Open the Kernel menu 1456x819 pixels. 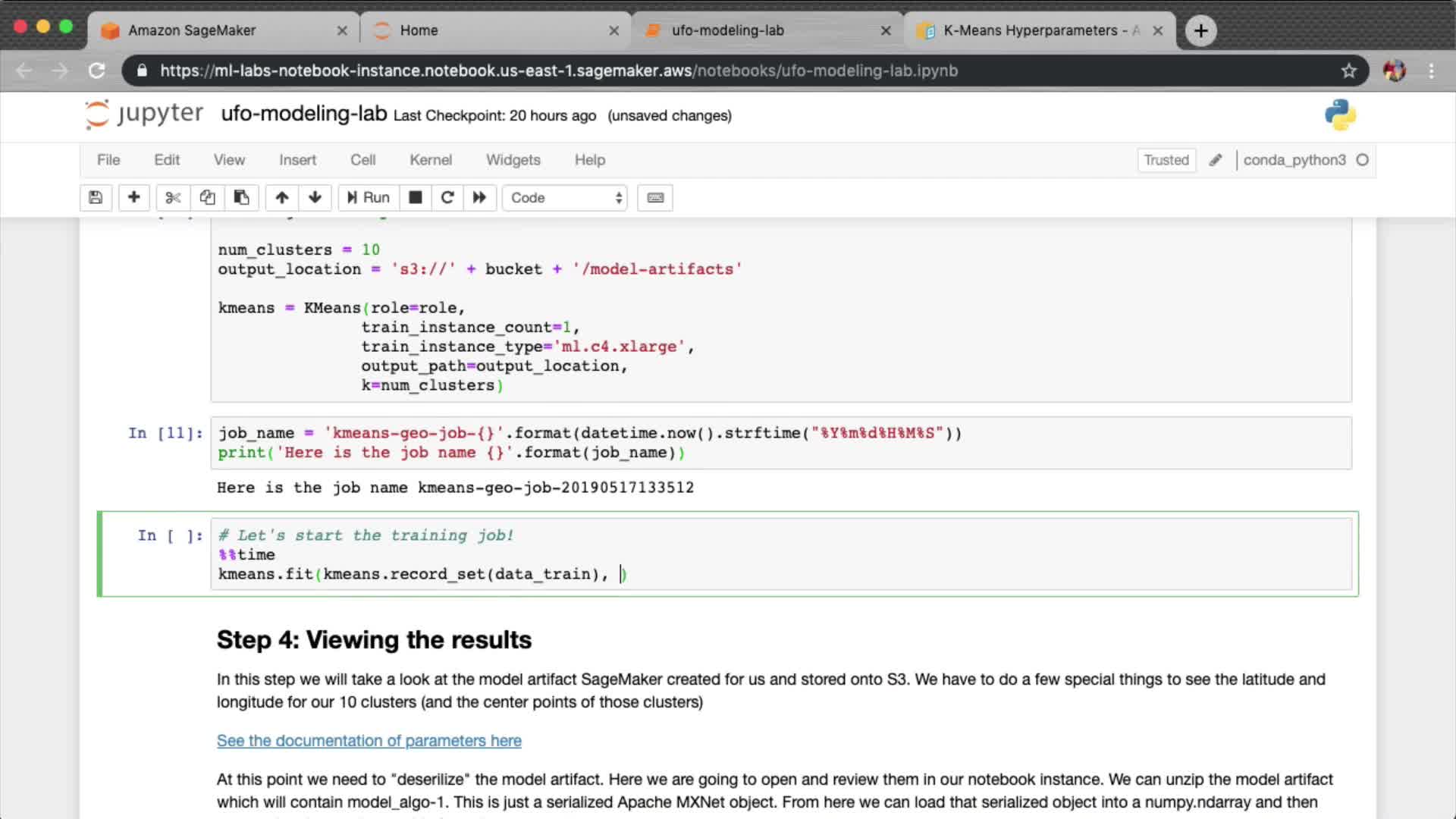(430, 160)
